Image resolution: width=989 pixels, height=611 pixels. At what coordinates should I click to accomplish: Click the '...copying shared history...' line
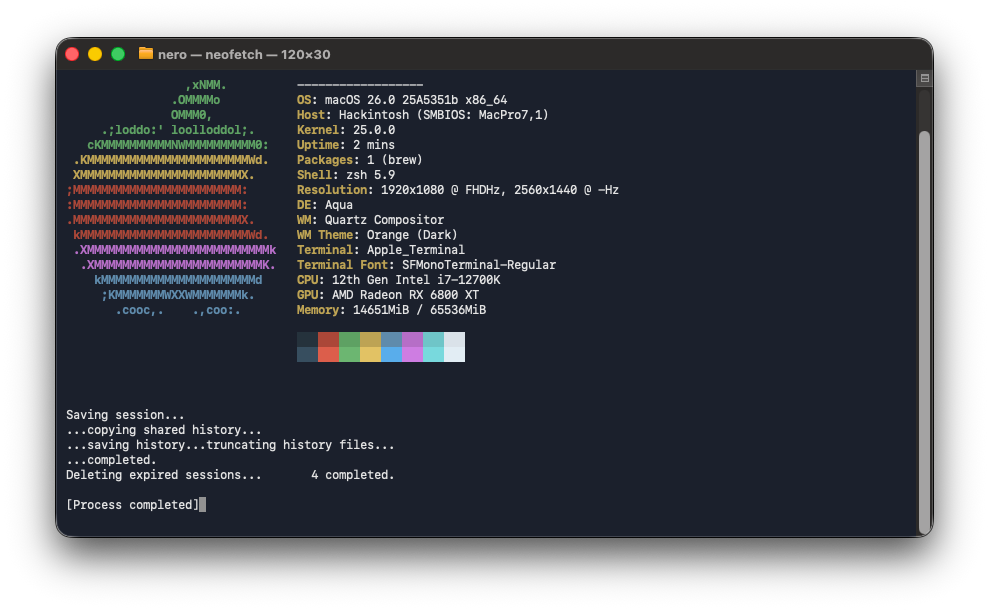(x=163, y=430)
